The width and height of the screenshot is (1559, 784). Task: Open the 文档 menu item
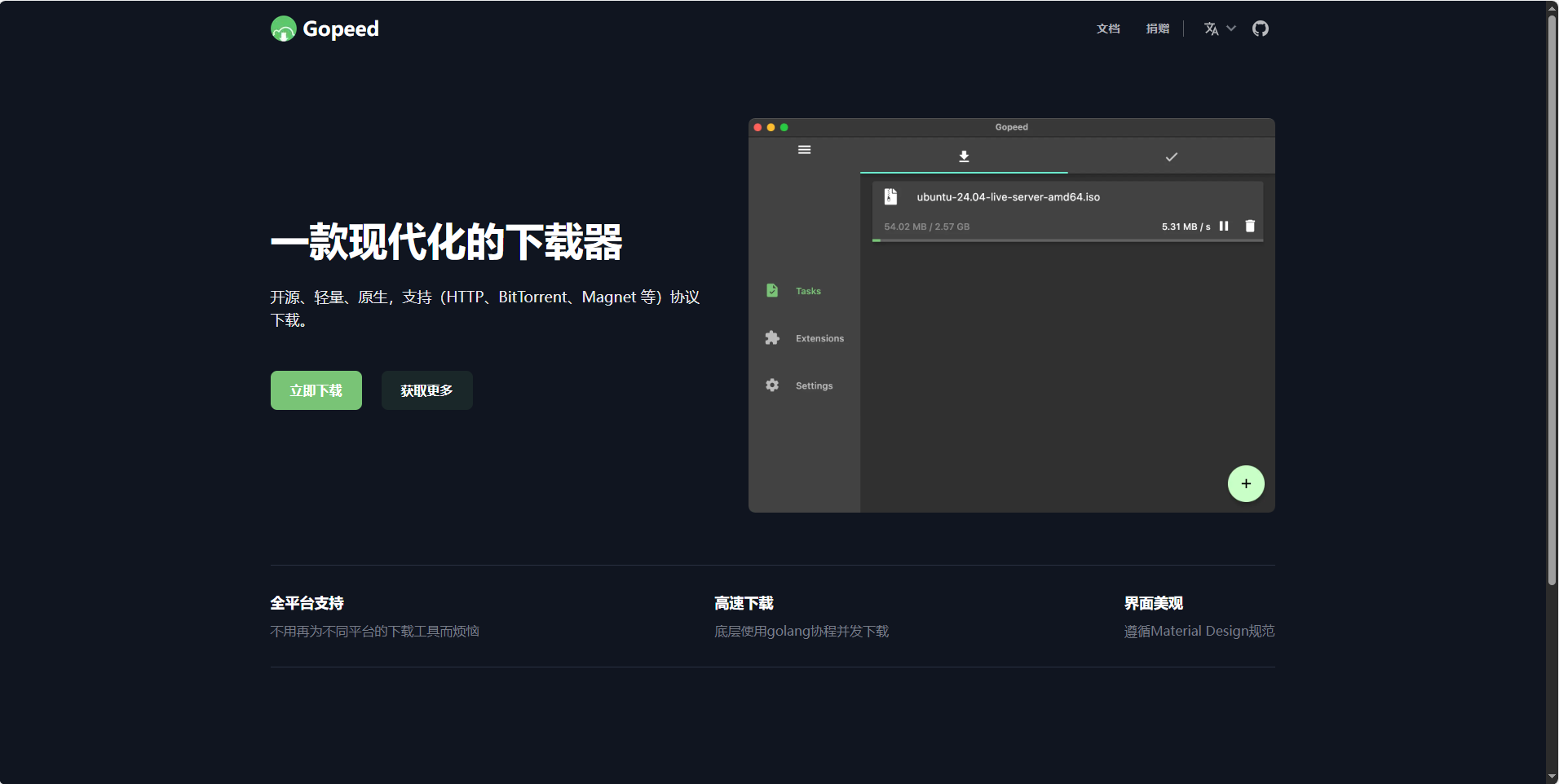click(1107, 29)
